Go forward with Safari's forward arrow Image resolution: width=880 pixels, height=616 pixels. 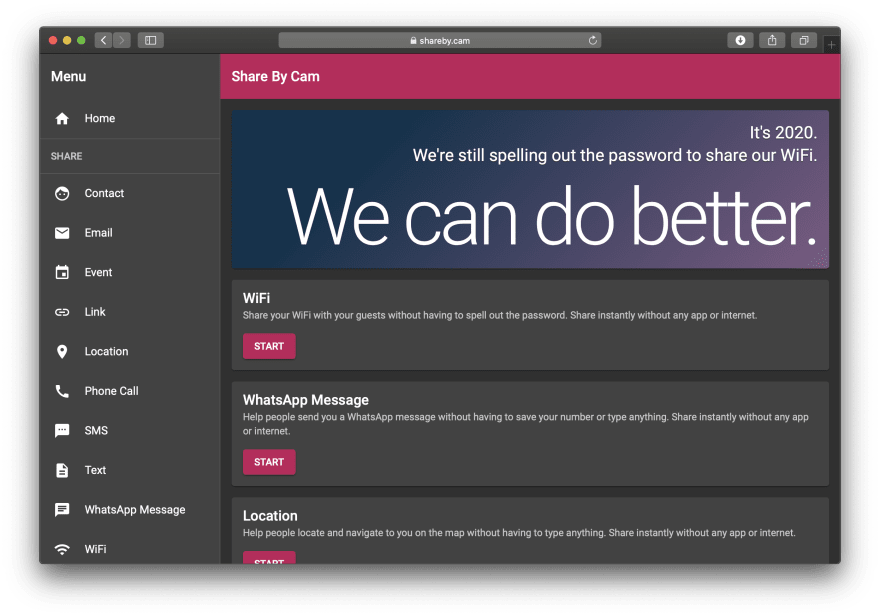coord(122,40)
